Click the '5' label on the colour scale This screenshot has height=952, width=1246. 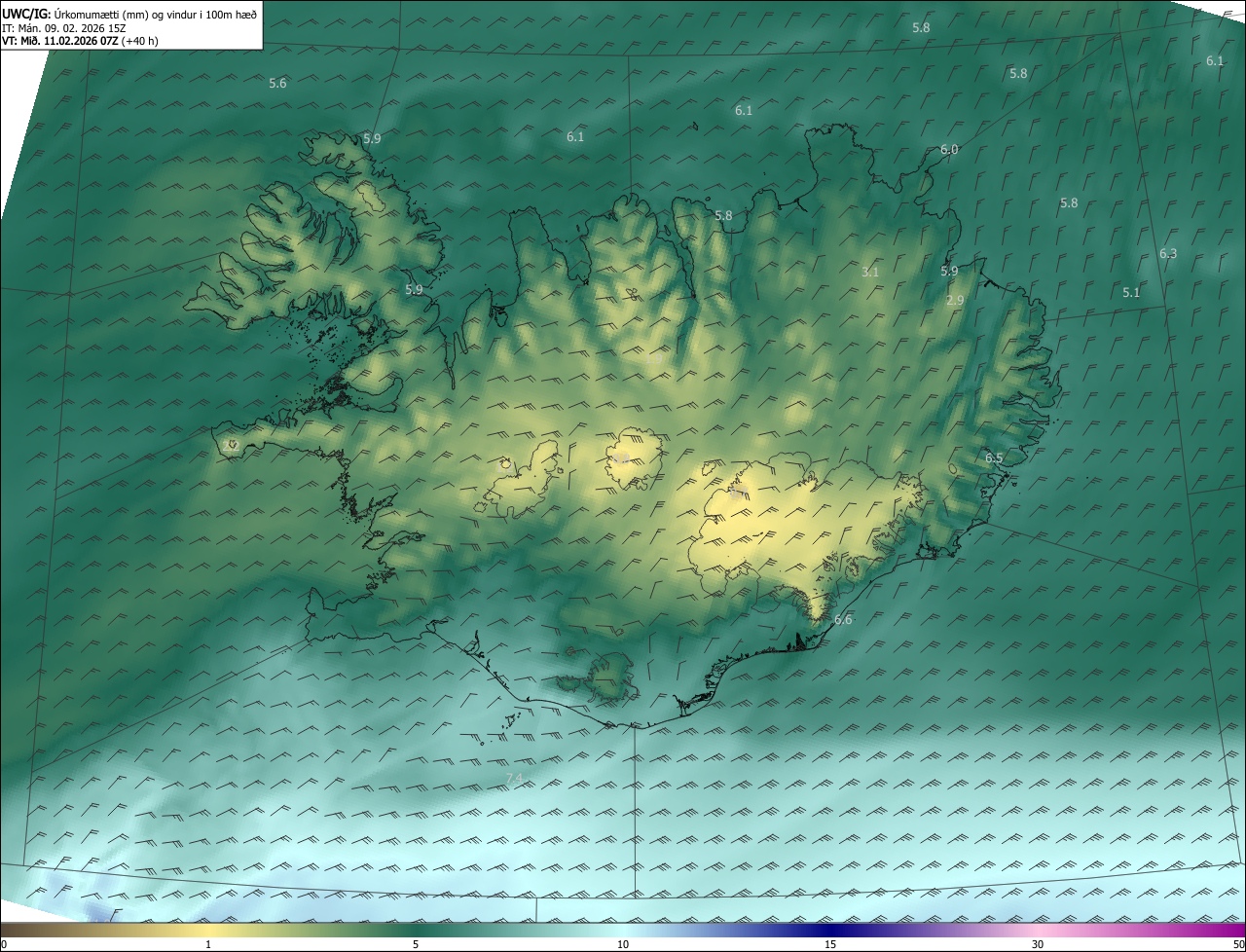coord(416,944)
